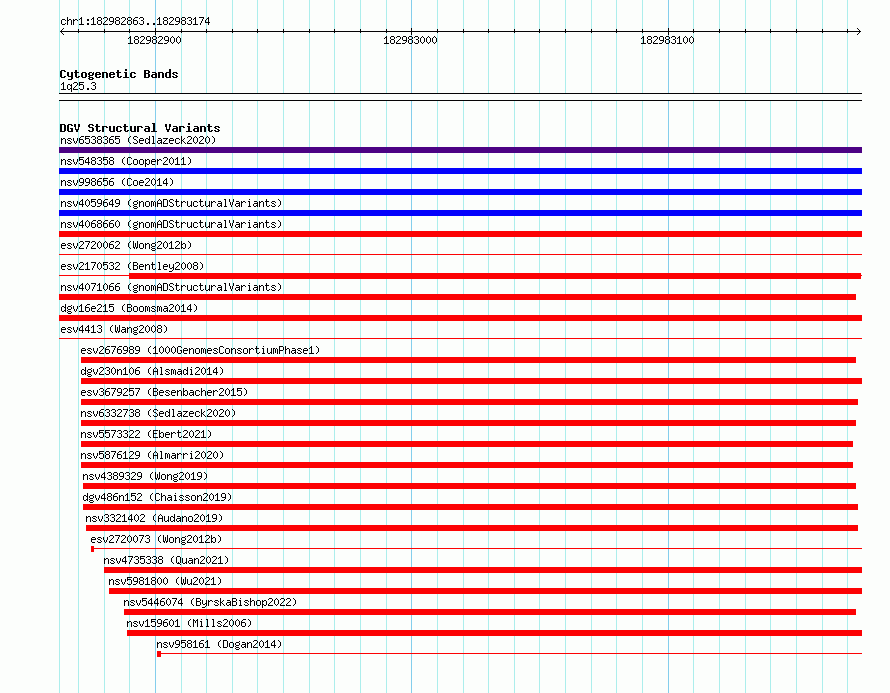
Task: Click the red bar under nsv4735338
Action: 482,570
